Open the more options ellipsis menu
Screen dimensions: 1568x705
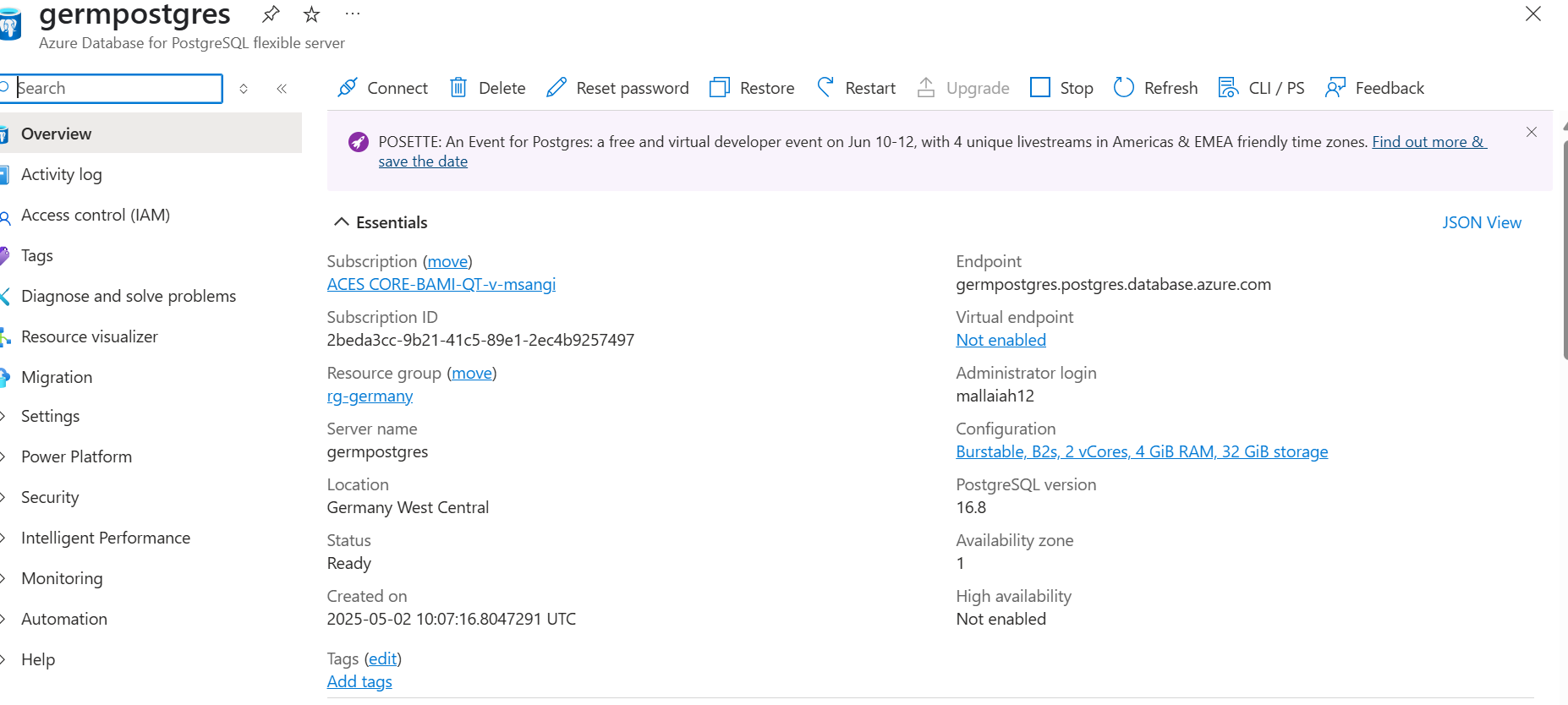tap(353, 14)
